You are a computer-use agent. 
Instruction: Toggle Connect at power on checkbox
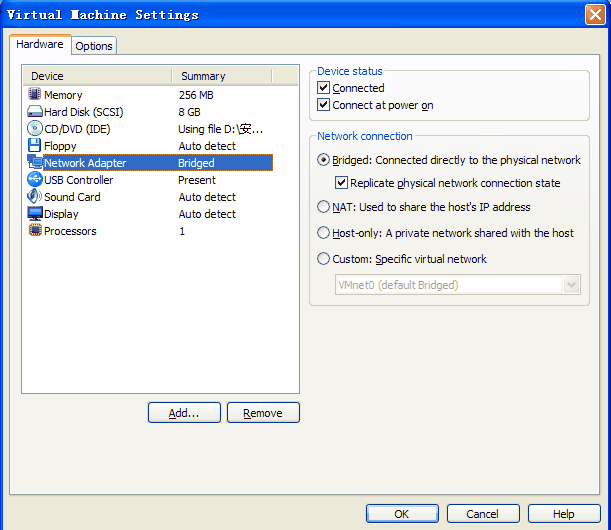coord(323,105)
